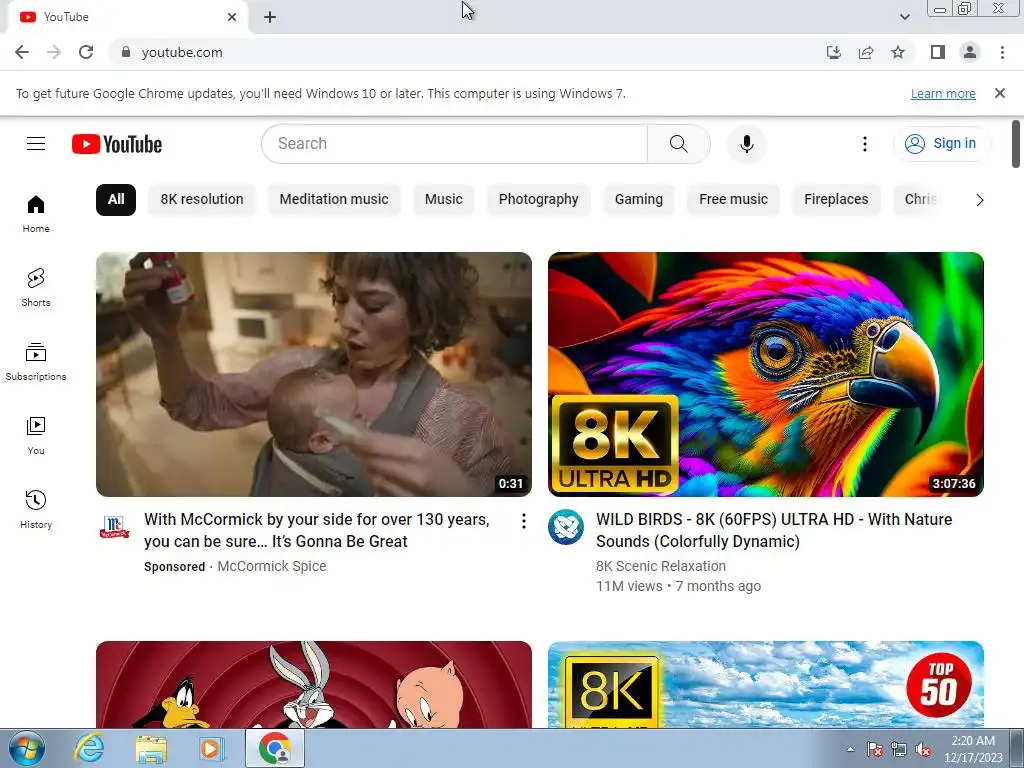The height and width of the screenshot is (768, 1024).
Task: Reload the page
Action: pos(86,52)
